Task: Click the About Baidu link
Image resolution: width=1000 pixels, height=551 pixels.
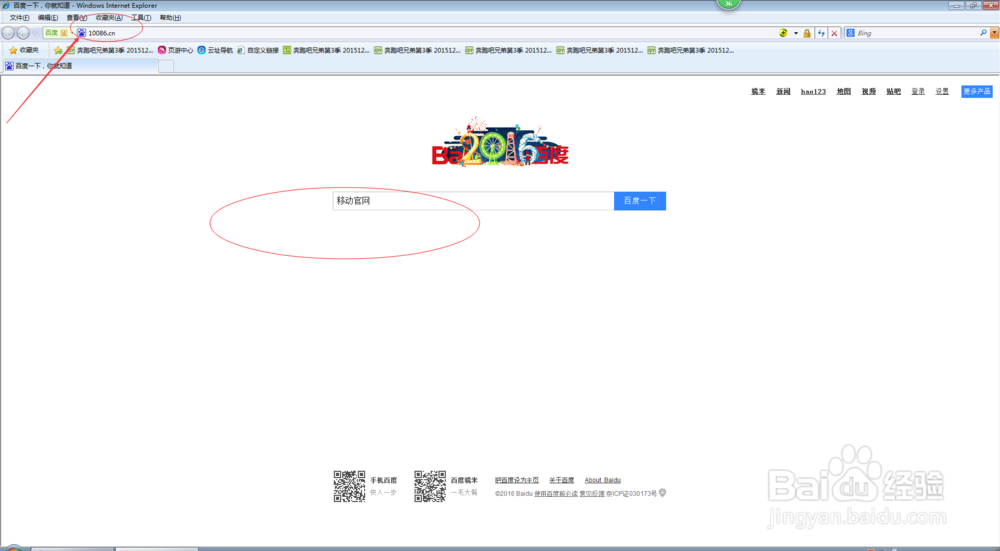Action: pos(603,480)
